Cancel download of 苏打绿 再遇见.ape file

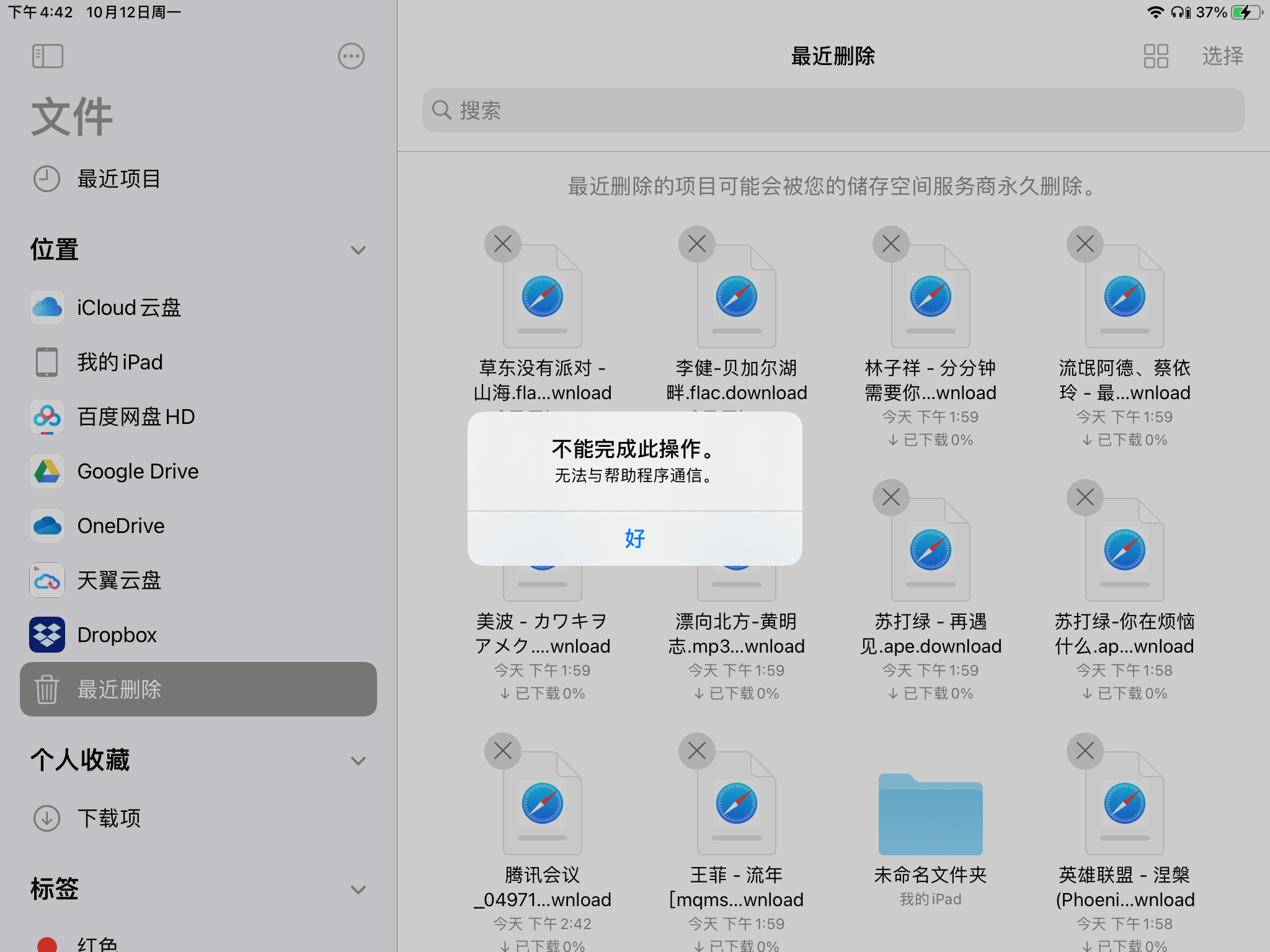click(x=890, y=498)
